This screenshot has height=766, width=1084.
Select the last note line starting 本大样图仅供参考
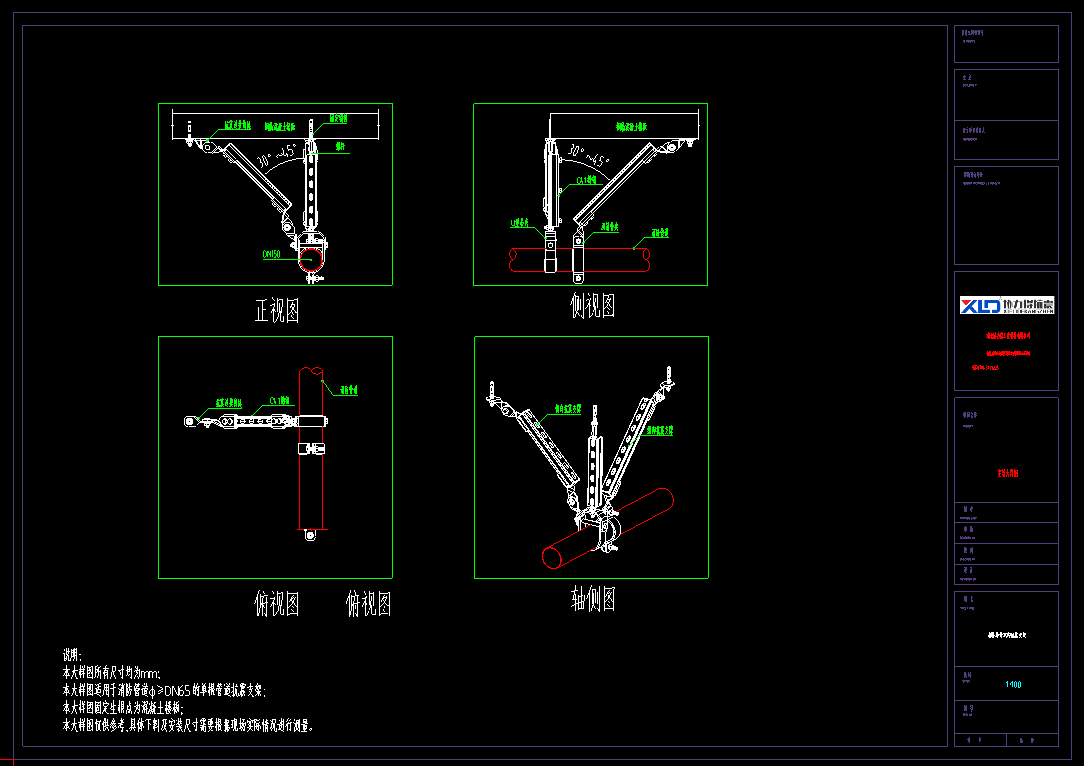[x=188, y=725]
